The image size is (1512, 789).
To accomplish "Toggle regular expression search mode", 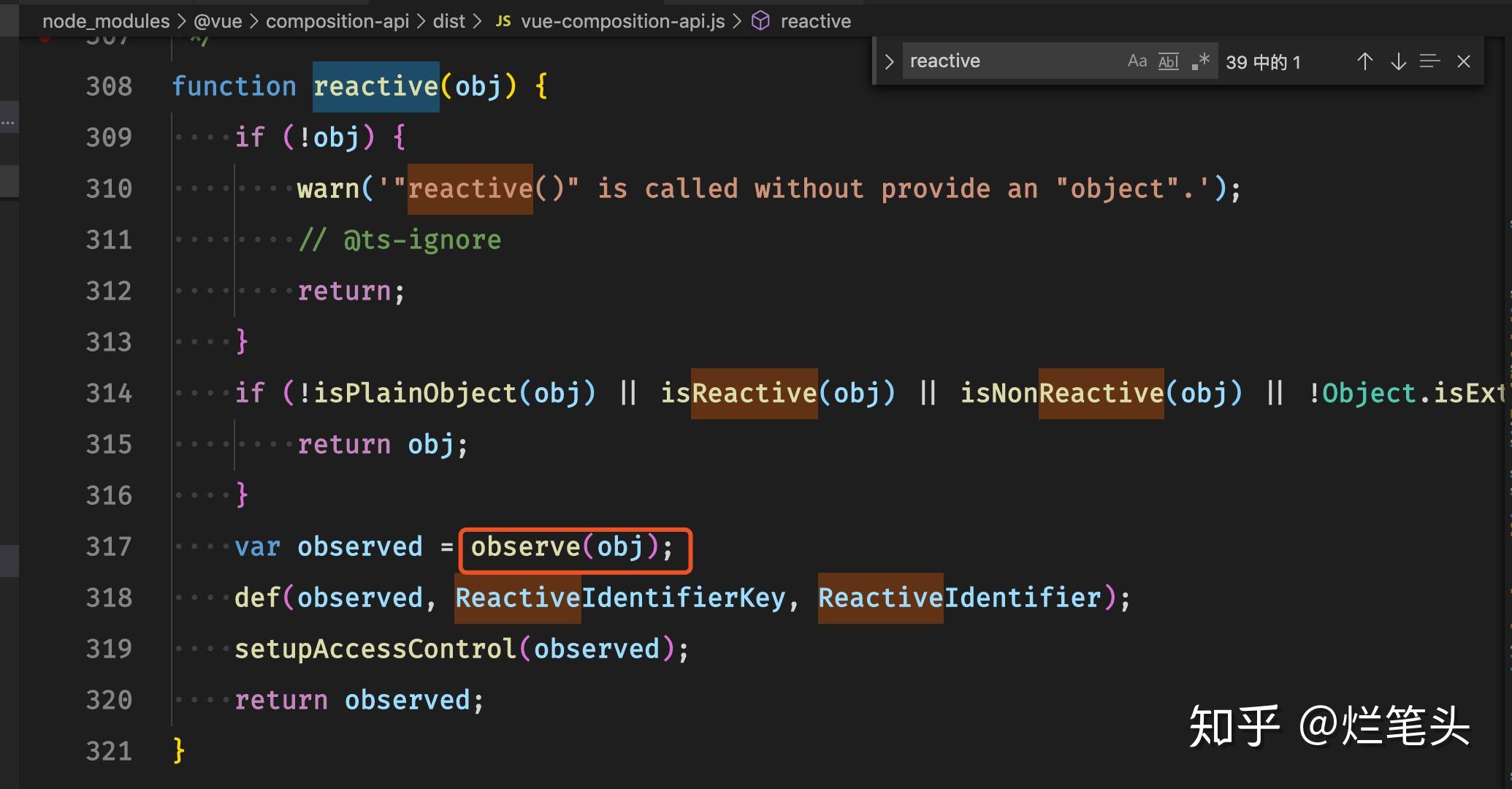I will 1200,61.
